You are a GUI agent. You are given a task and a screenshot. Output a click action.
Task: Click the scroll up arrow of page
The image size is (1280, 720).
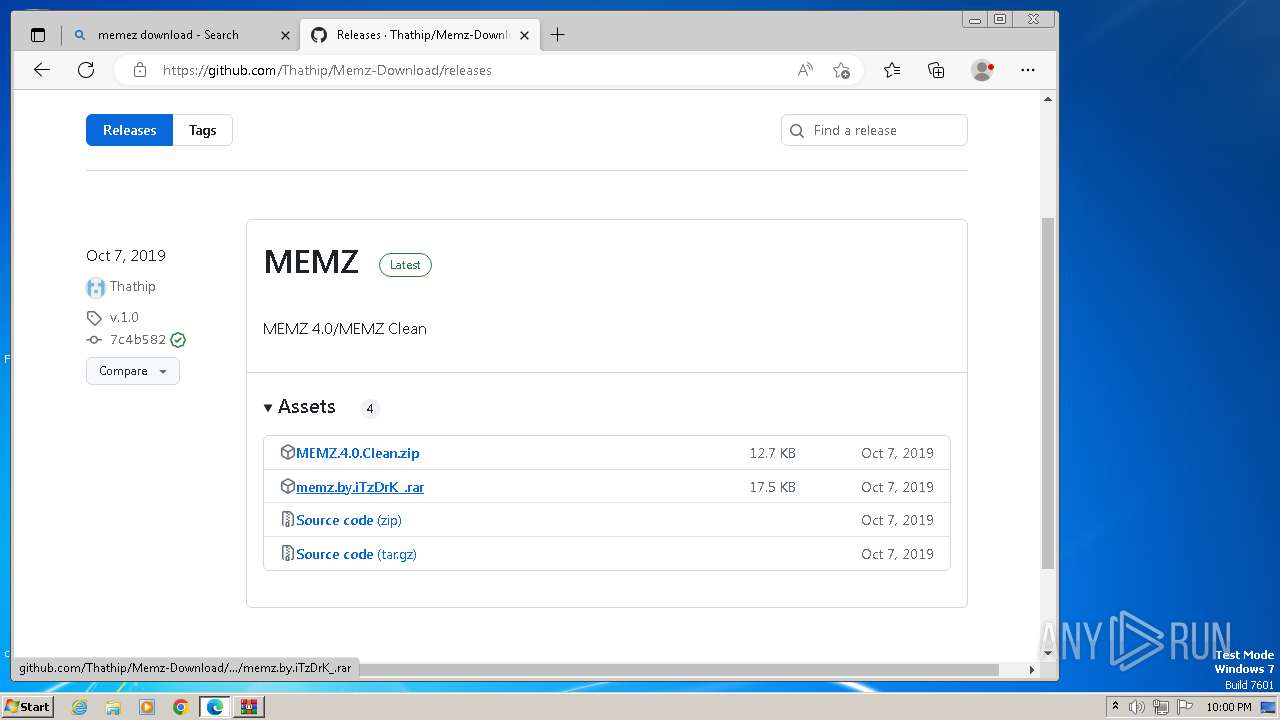click(x=1048, y=99)
